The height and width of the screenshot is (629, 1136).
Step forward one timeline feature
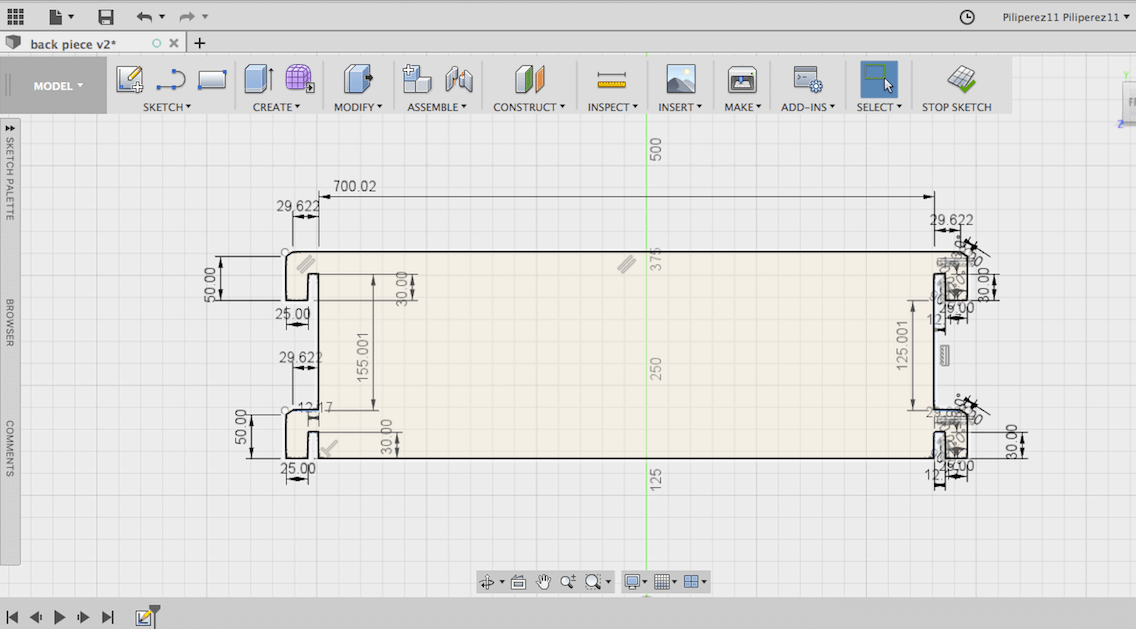(x=83, y=617)
